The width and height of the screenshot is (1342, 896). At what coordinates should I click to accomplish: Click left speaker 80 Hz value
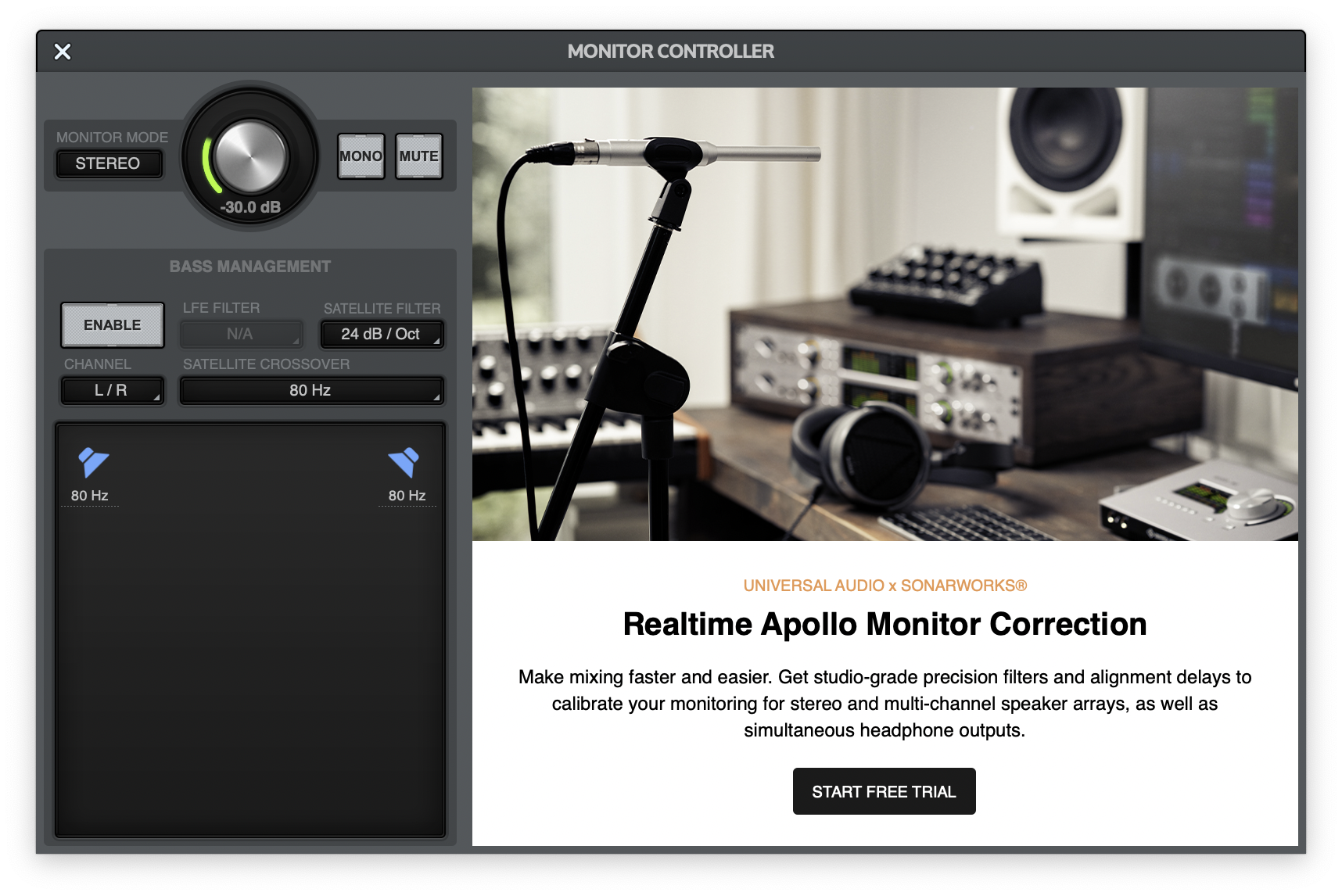90,496
